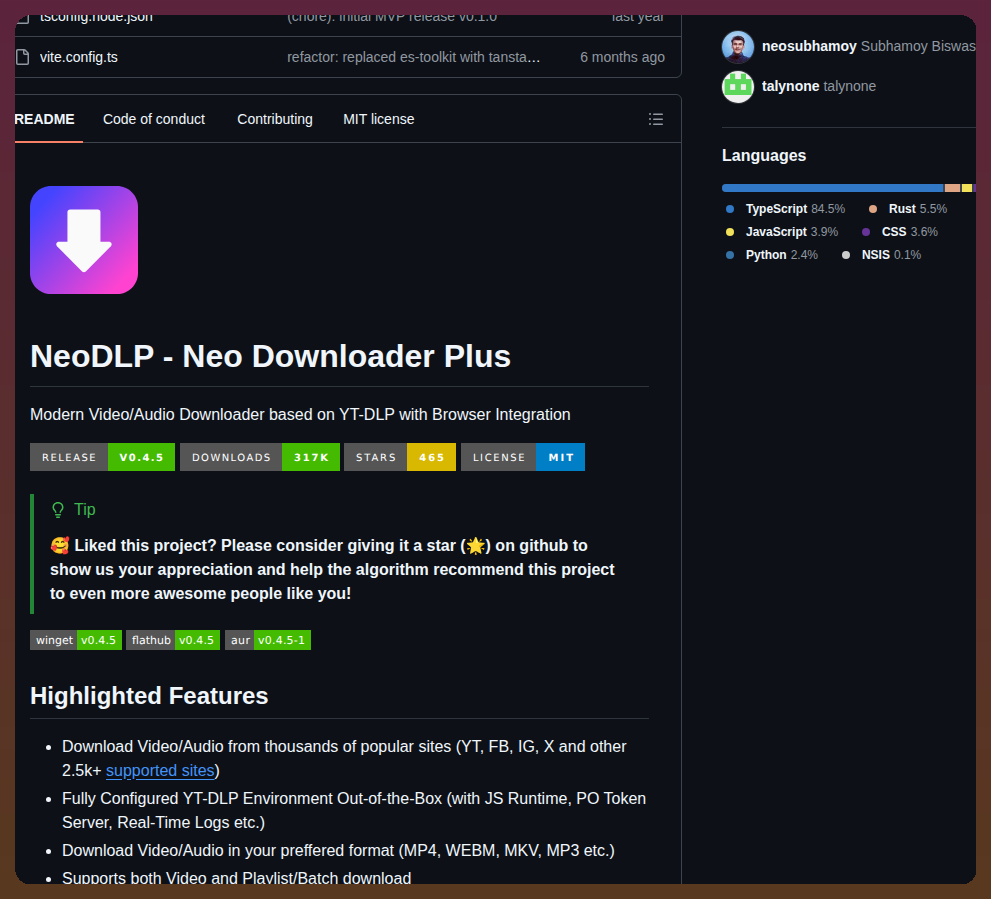Click the vite.config.ts file icon
Viewport: 991px width, 899px height.
[23, 57]
